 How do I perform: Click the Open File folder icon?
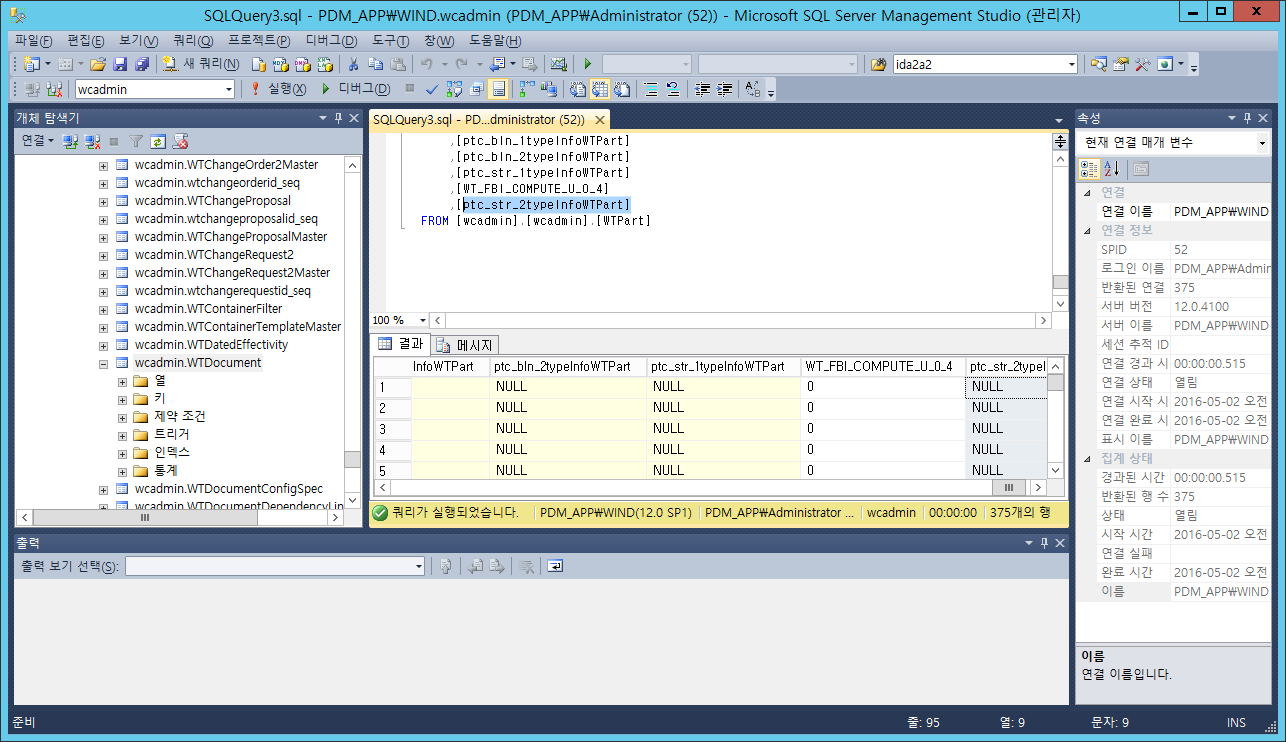(x=98, y=64)
